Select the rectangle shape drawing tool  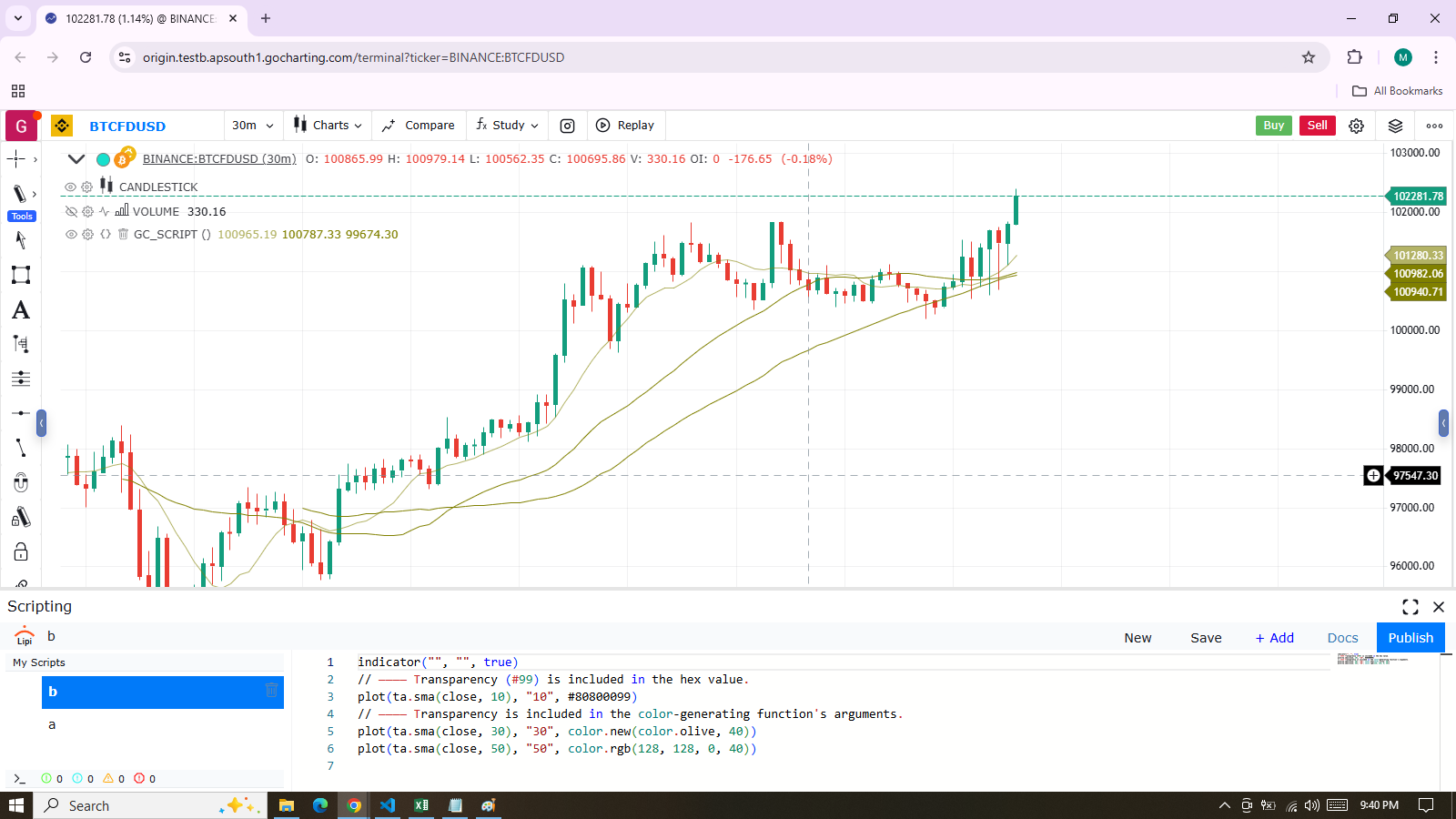click(x=21, y=275)
